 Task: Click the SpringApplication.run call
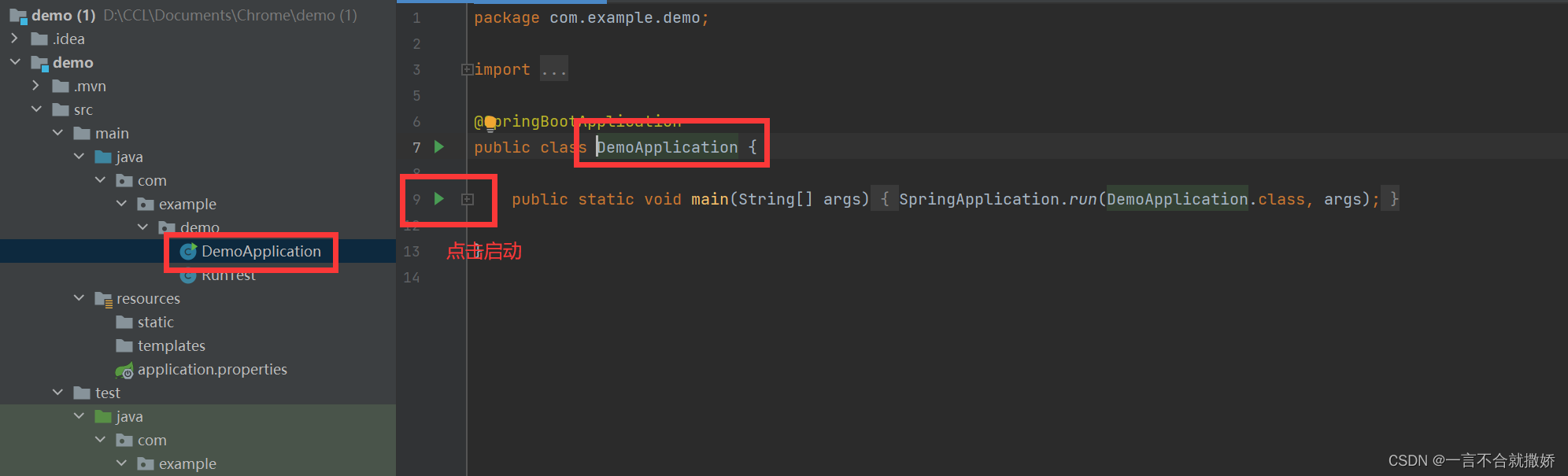998,199
